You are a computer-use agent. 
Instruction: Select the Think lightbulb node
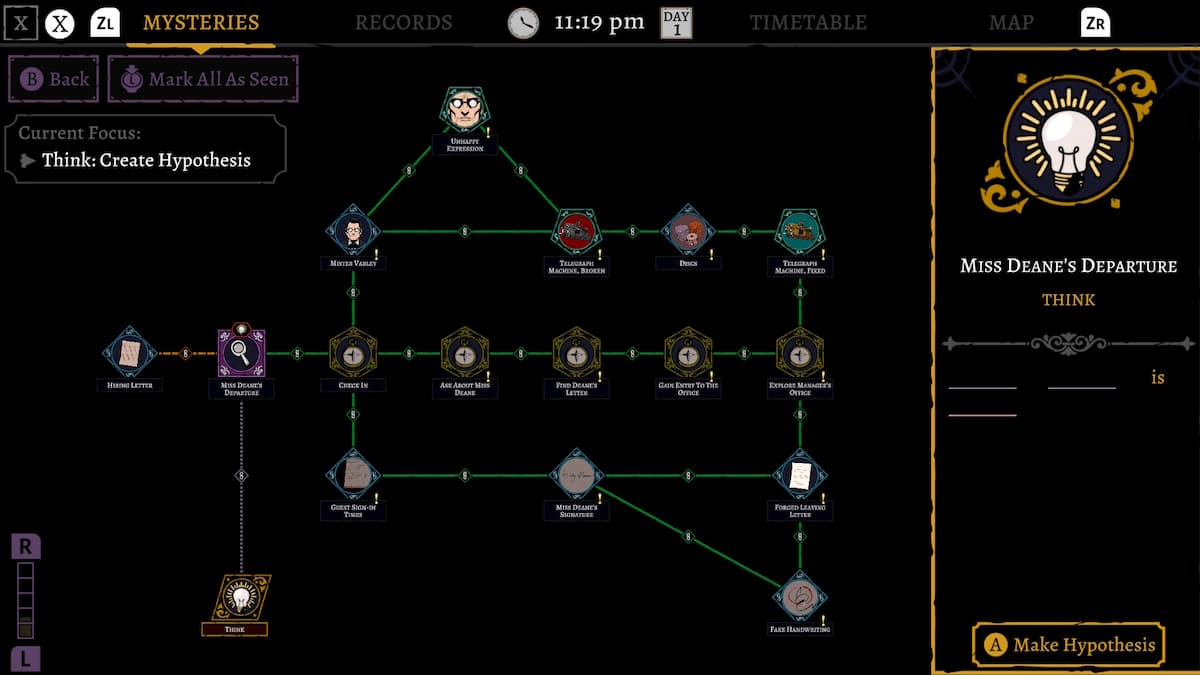(241, 597)
